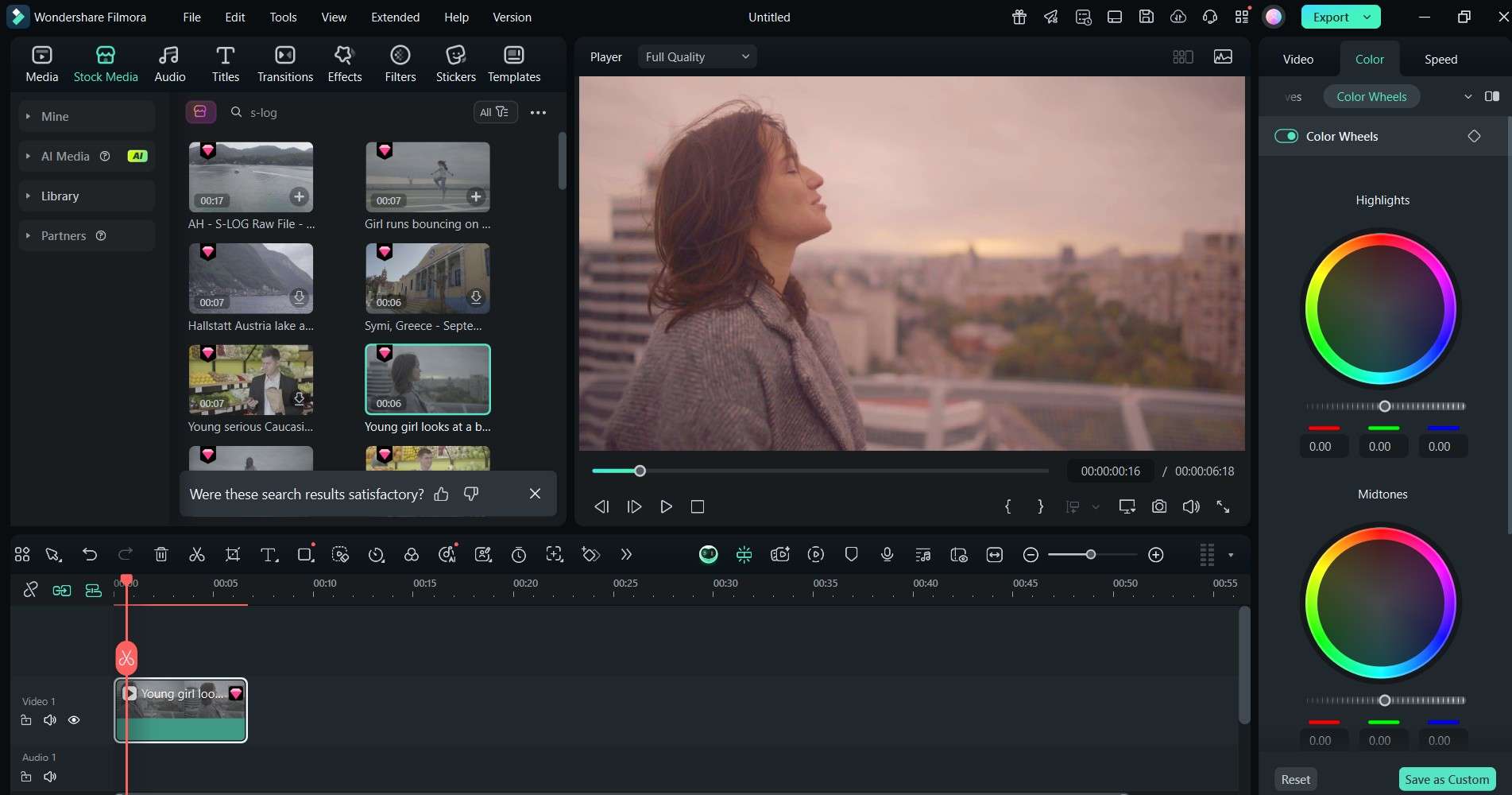Click the mark-out curly brace

point(1040,506)
